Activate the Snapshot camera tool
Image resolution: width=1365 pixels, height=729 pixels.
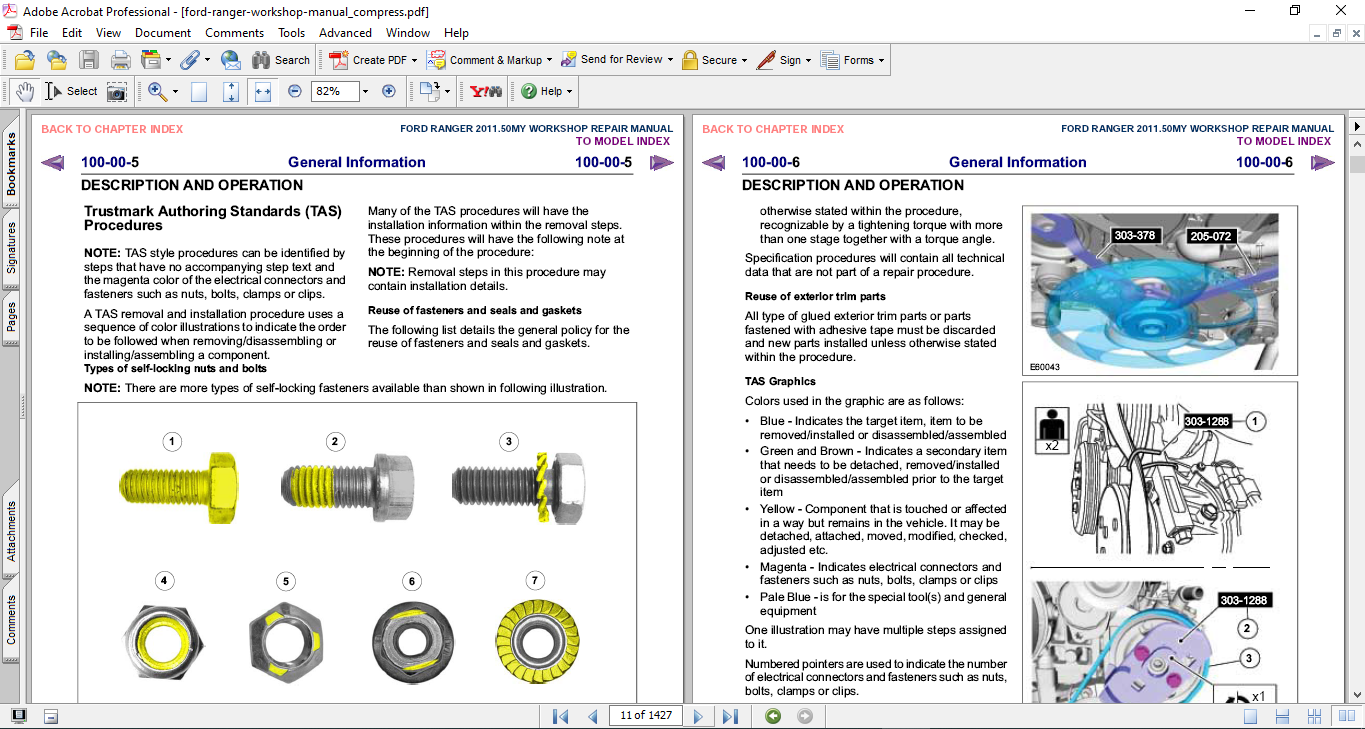pyautogui.click(x=117, y=91)
